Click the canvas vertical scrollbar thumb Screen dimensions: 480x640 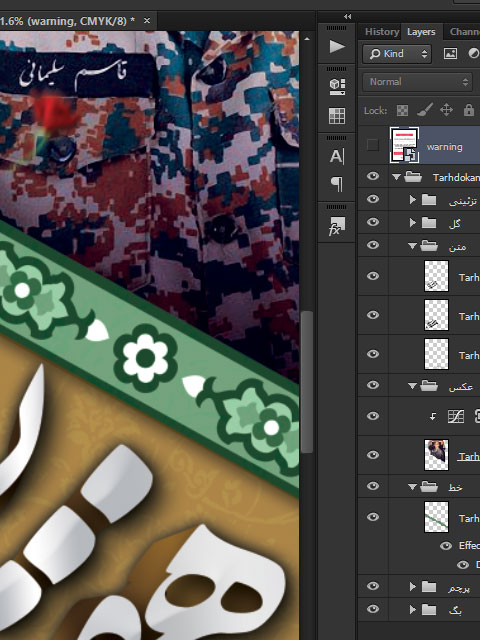pos(307,382)
